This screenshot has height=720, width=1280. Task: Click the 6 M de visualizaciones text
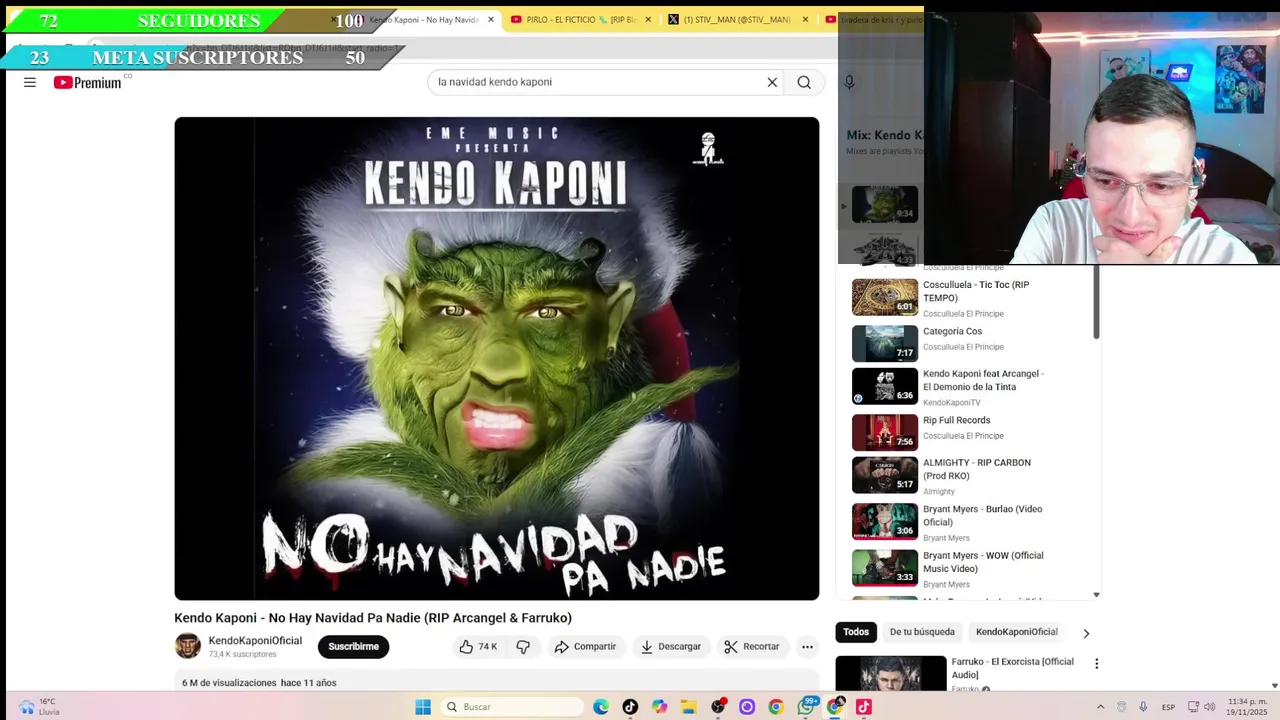229,683
